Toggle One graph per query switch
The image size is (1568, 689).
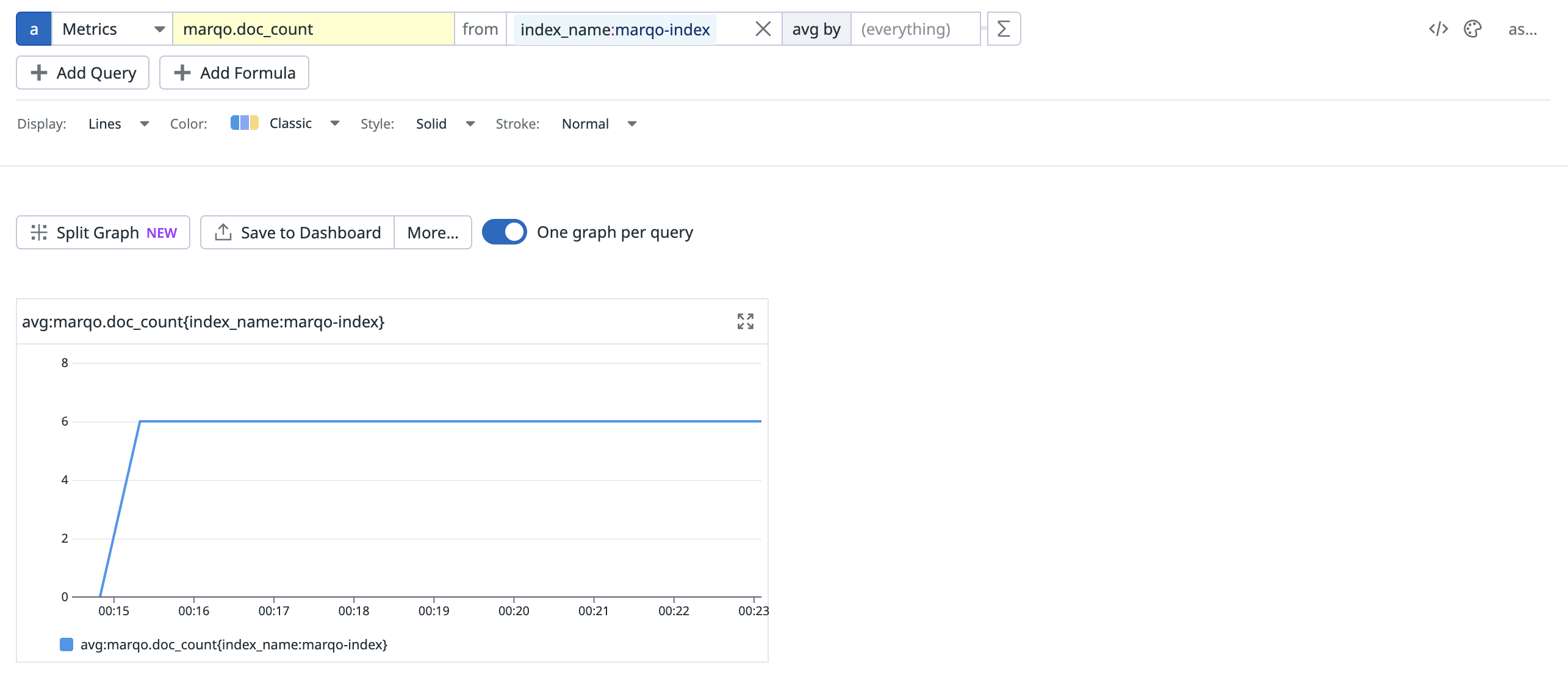505,232
